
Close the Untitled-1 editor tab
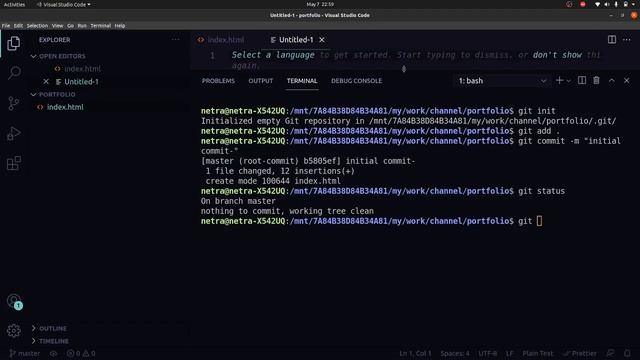coord(322,40)
